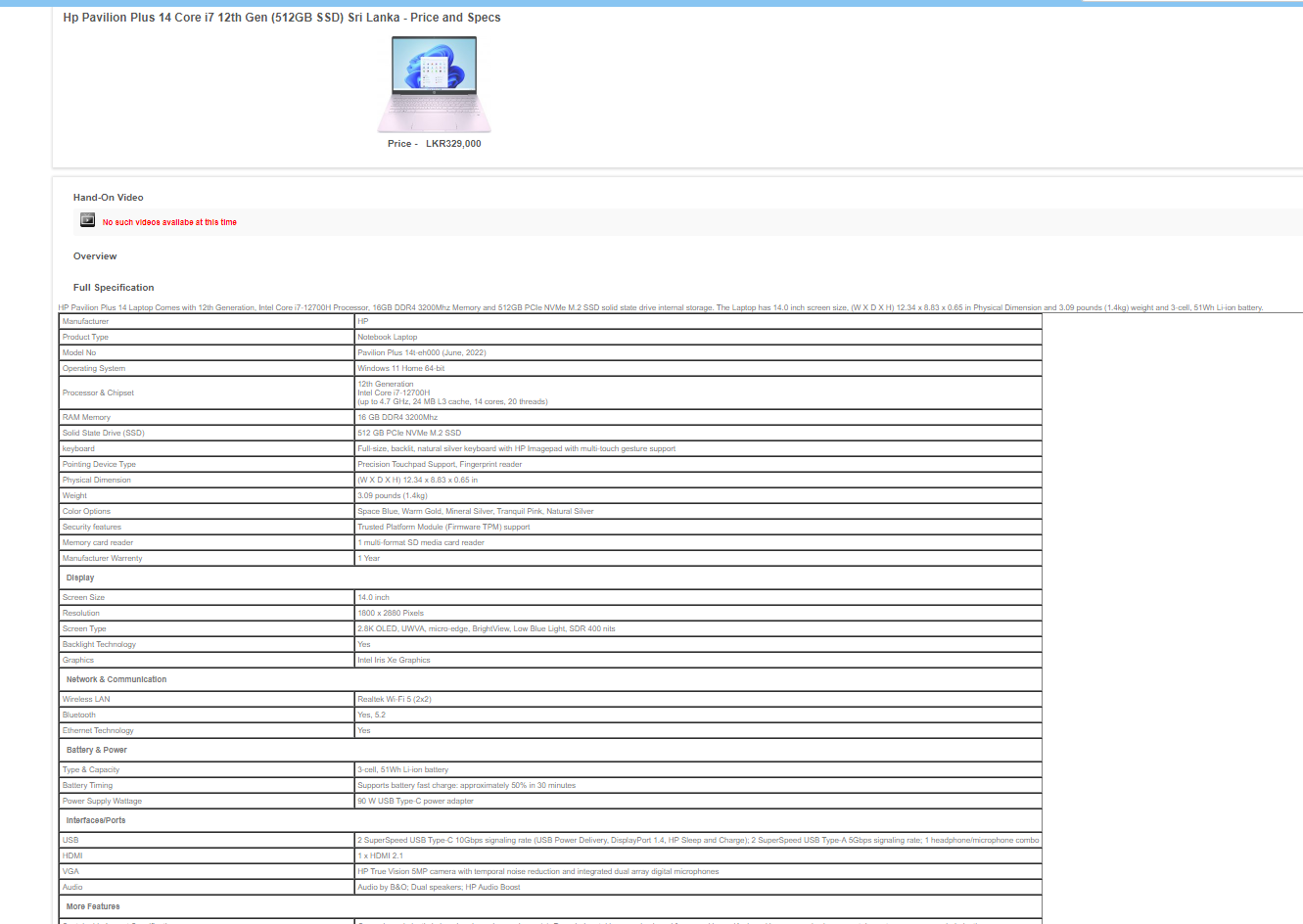Click the 'Battery & Power' section header
Screen dimensions: 1303x924
[97, 750]
